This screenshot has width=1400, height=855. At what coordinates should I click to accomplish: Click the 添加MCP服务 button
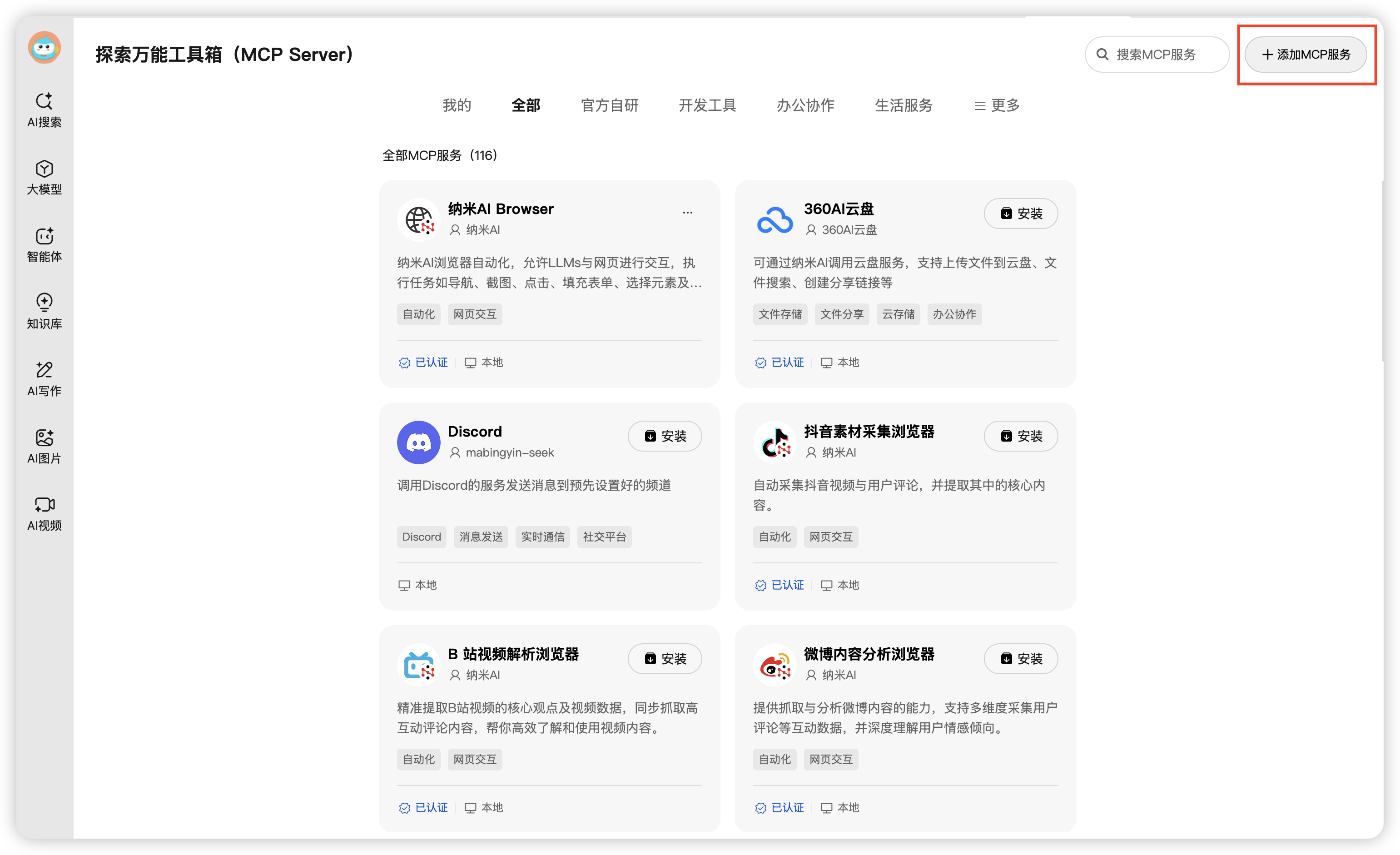[1306, 55]
